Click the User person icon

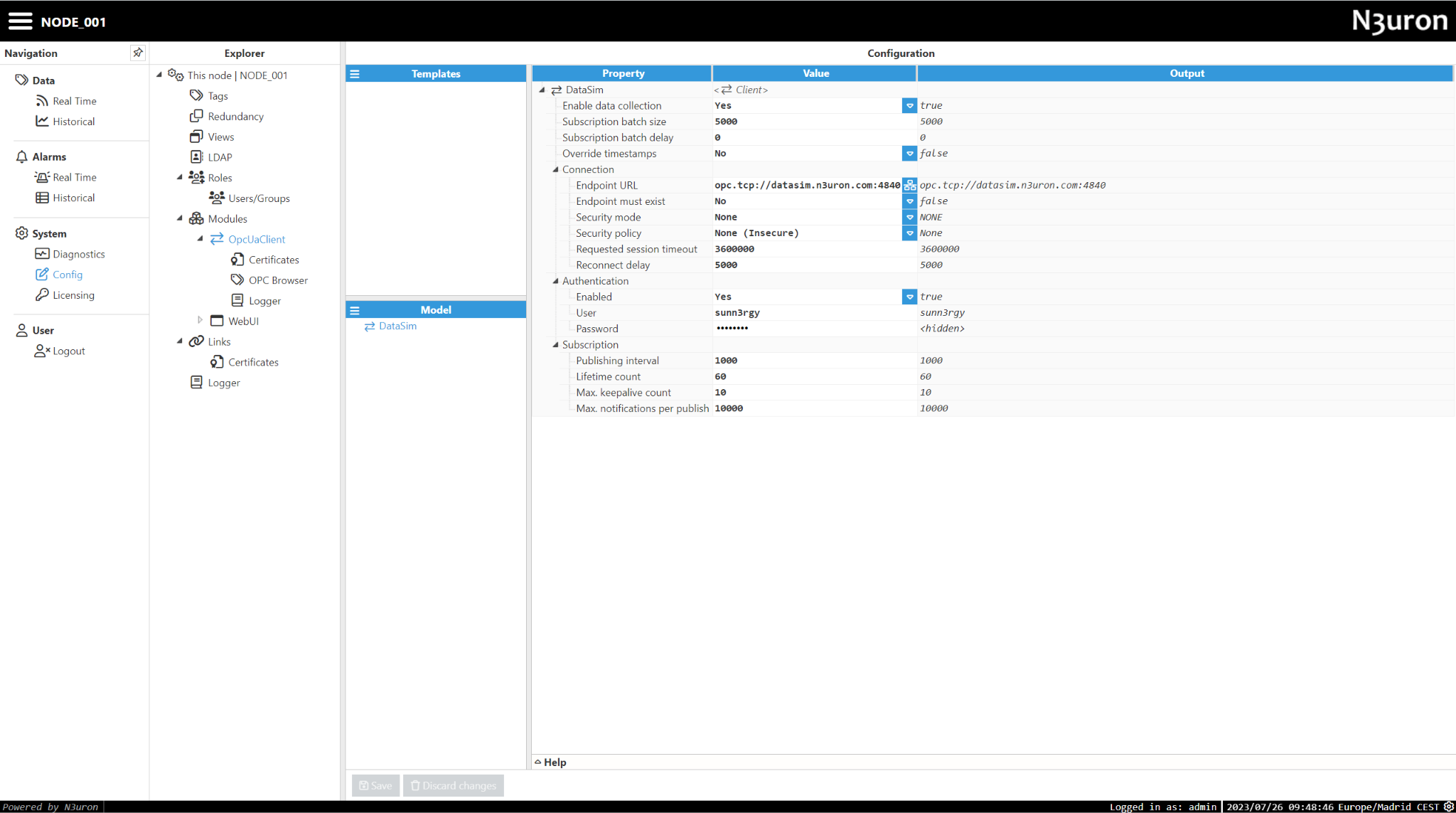pyautogui.click(x=22, y=330)
